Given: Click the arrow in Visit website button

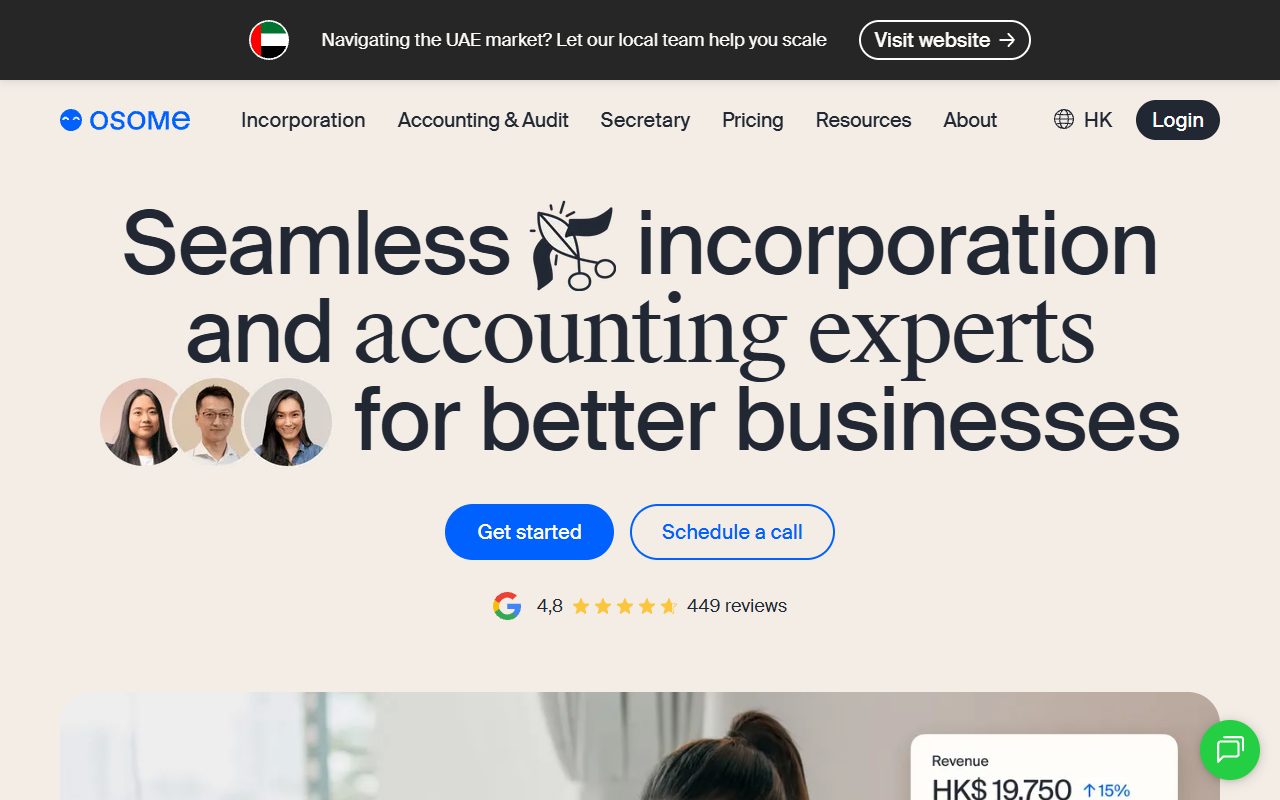Looking at the screenshot, I should 1007,40.
